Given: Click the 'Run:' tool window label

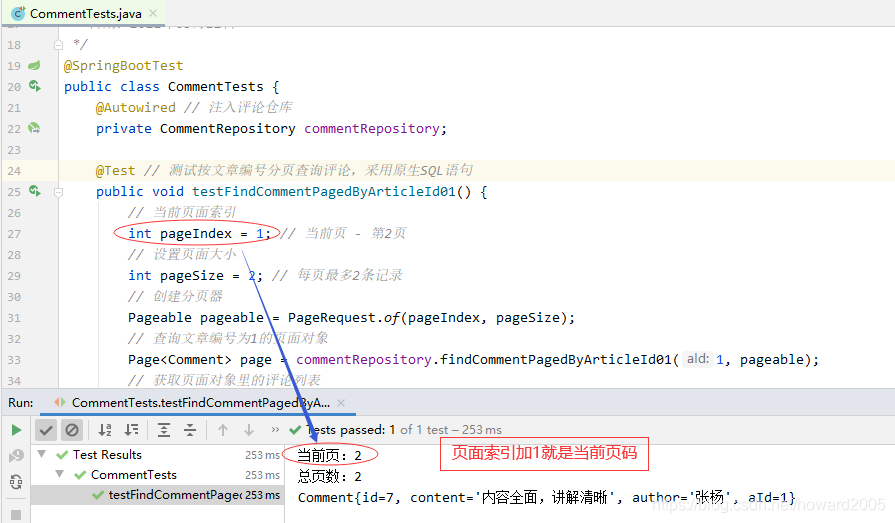Looking at the screenshot, I should [21, 403].
